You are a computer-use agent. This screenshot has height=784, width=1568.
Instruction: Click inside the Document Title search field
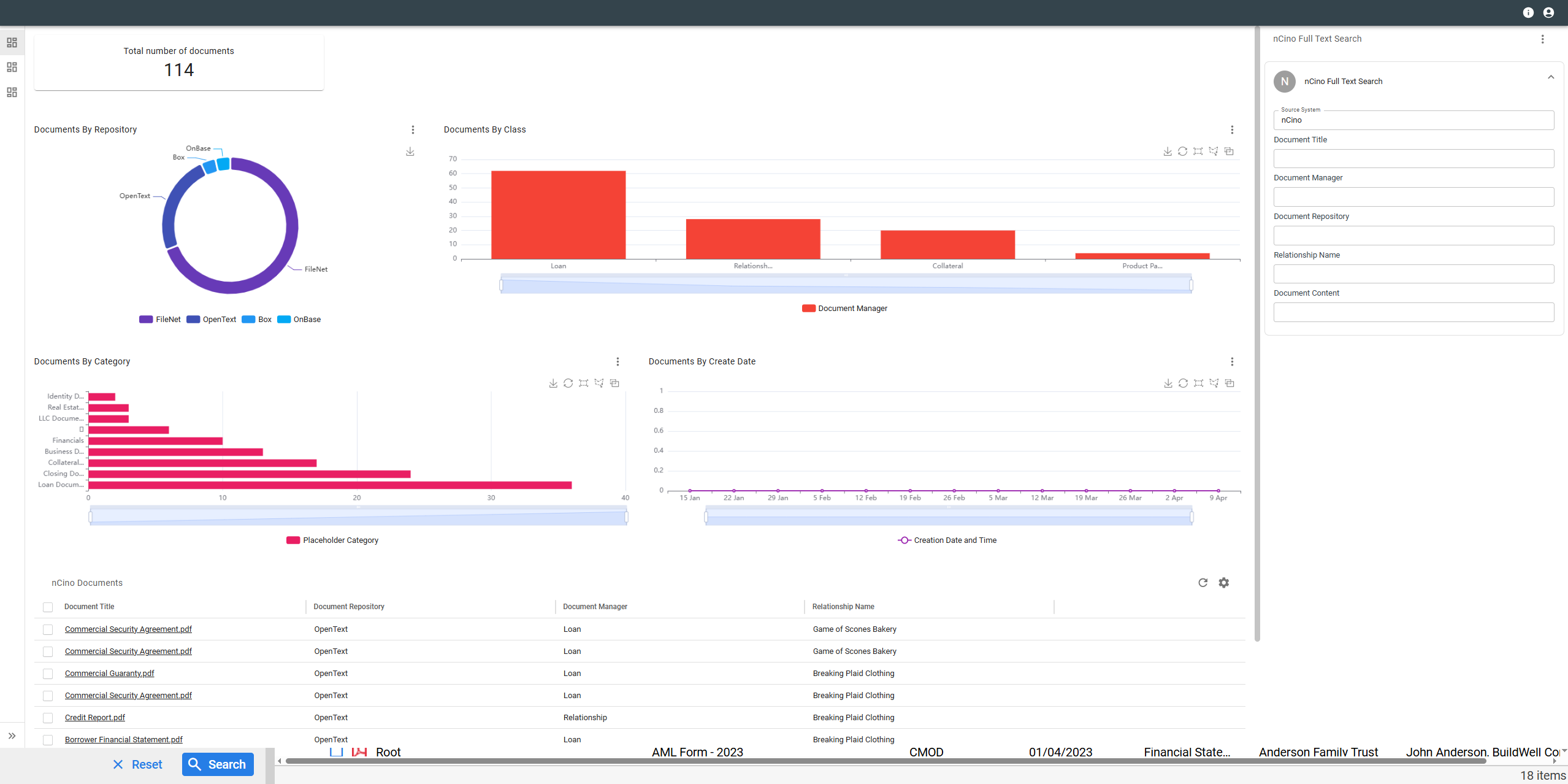[x=1413, y=158]
